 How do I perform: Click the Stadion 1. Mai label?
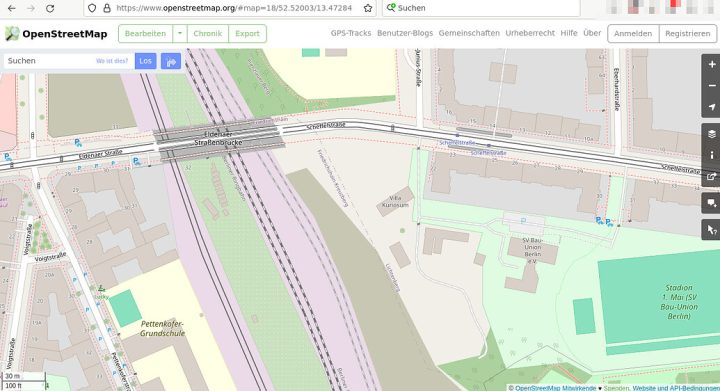click(x=679, y=302)
